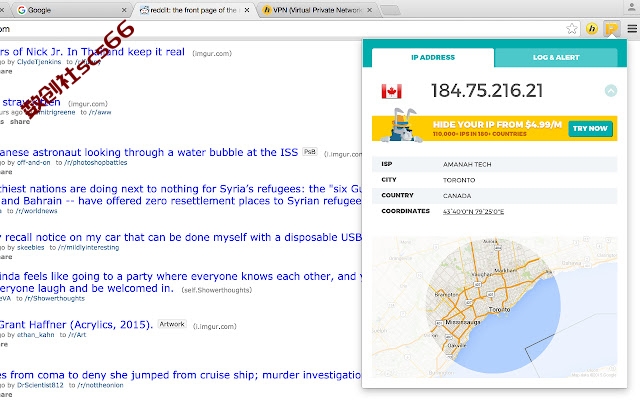Open a new tab with the new-tab button
Image resolution: width=640 pixels, height=400 pixels.
click(x=390, y=10)
